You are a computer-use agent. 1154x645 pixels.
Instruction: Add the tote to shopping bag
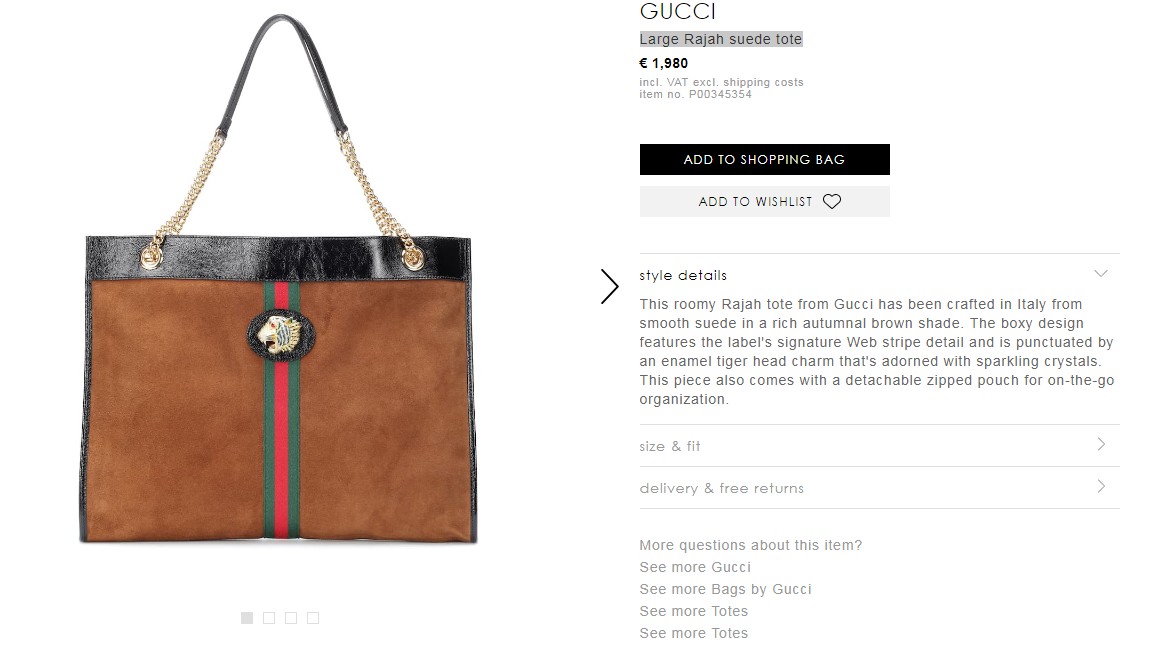[x=764, y=159]
